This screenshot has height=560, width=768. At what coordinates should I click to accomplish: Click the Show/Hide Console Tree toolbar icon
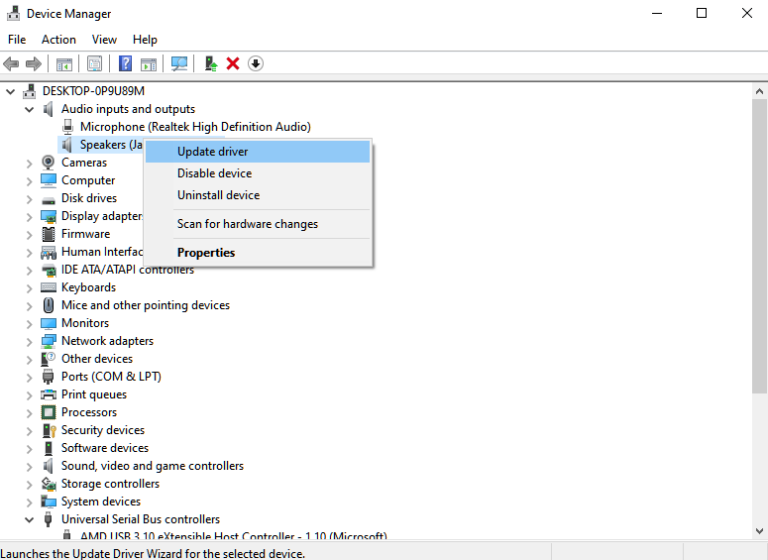point(64,64)
